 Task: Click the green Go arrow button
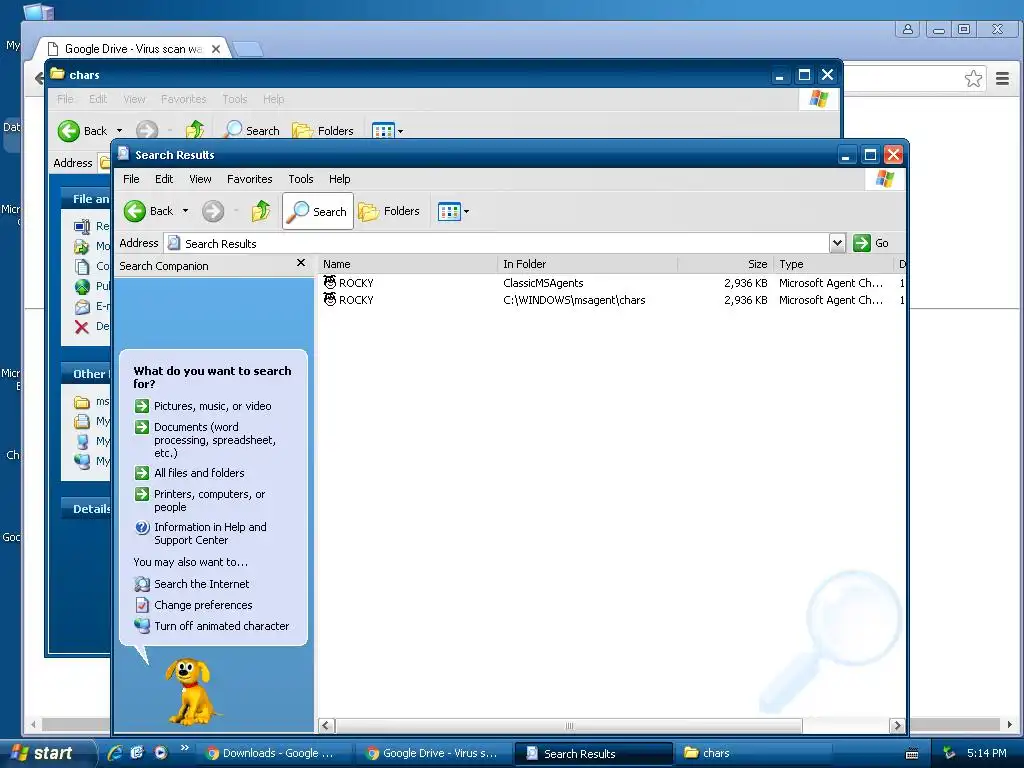pos(862,243)
